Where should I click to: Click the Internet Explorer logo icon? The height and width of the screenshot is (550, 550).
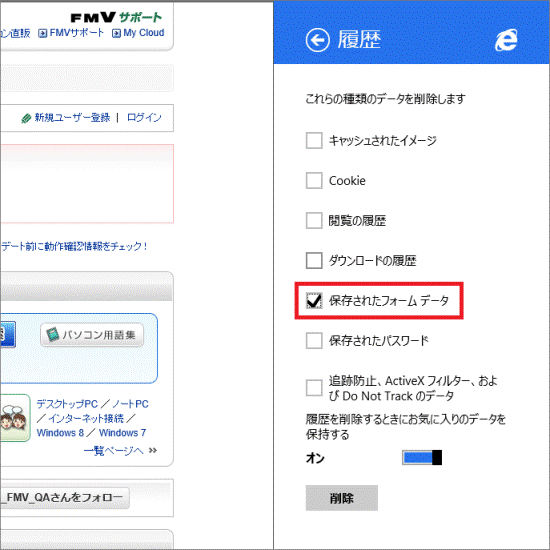coord(506,40)
